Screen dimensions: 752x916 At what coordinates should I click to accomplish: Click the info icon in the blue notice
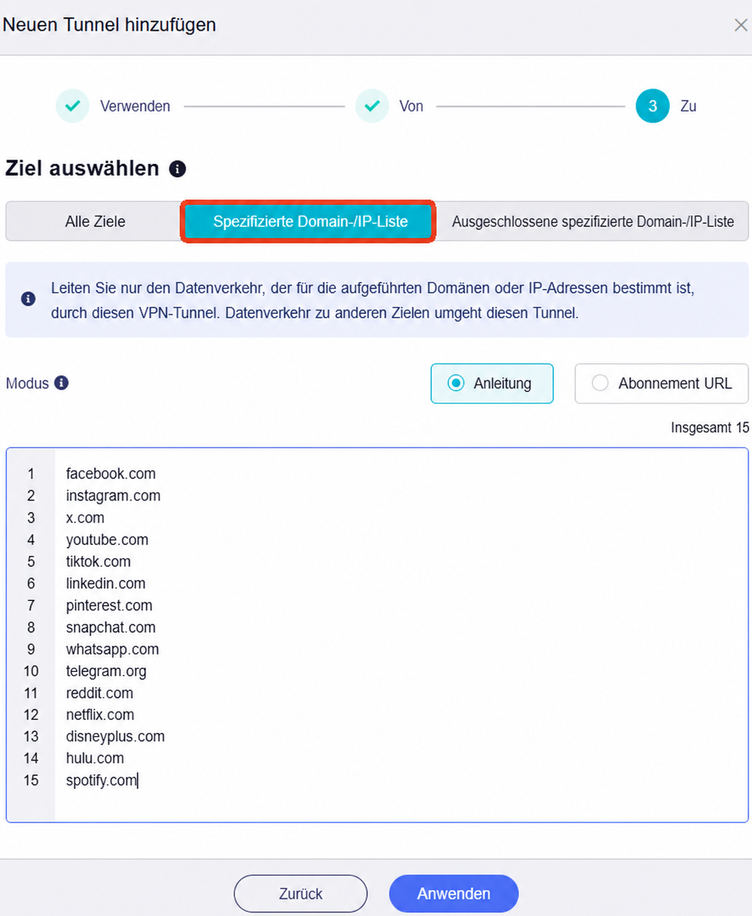28,299
